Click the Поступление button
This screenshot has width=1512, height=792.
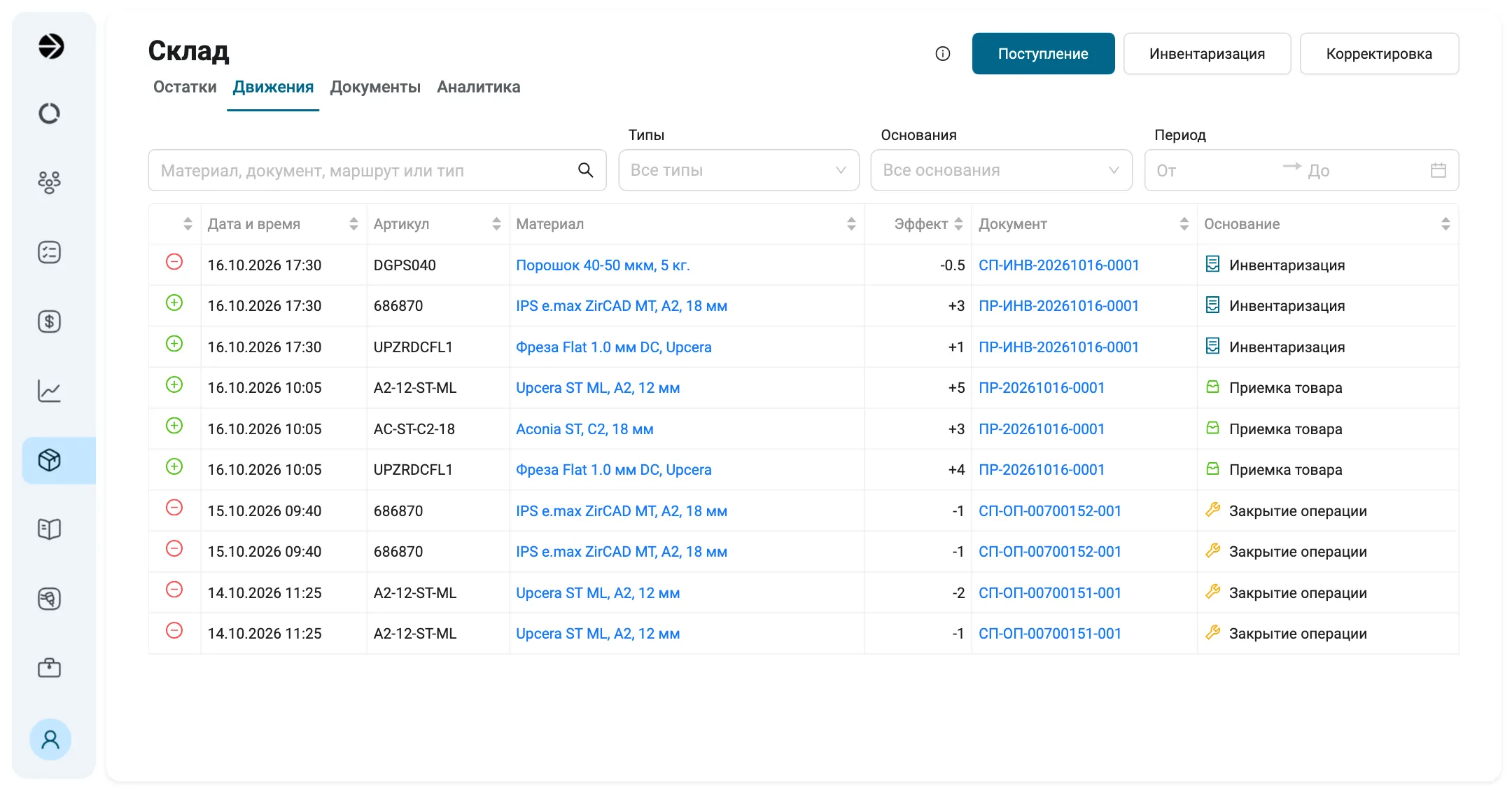[x=1043, y=54]
